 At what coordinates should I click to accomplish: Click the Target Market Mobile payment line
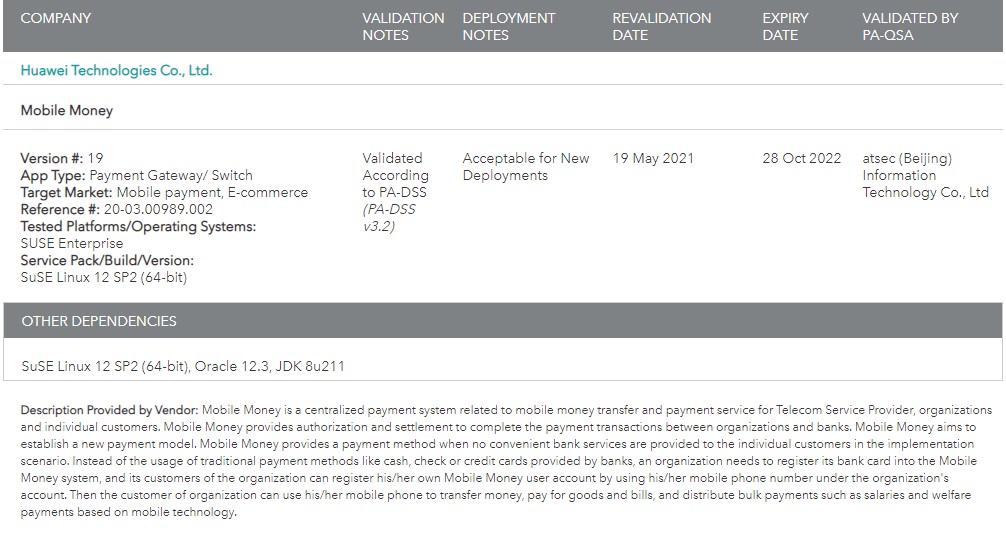pyautogui.click(x=164, y=192)
